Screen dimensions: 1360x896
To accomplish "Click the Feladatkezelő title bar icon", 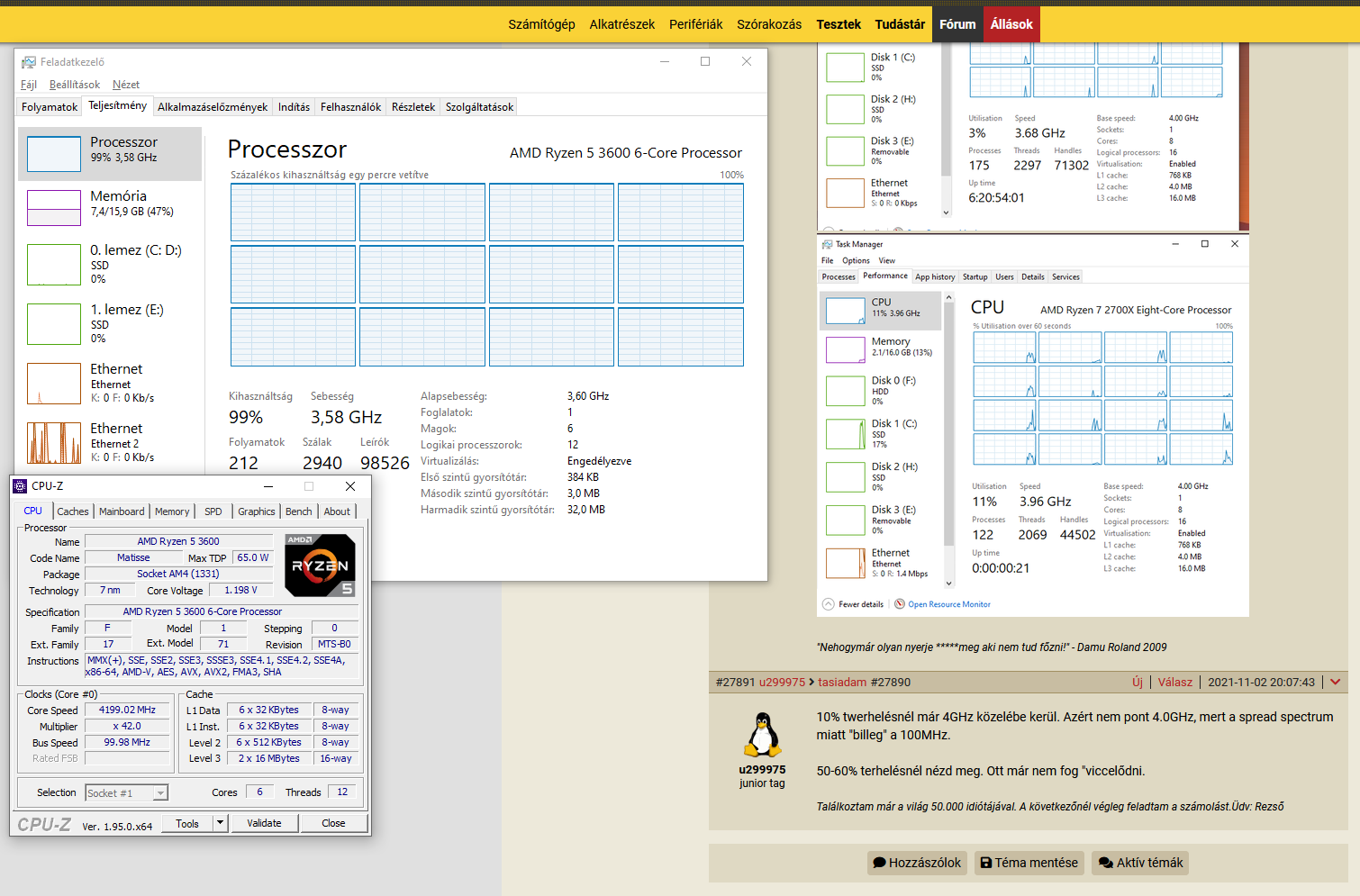I will pyautogui.click(x=29, y=62).
